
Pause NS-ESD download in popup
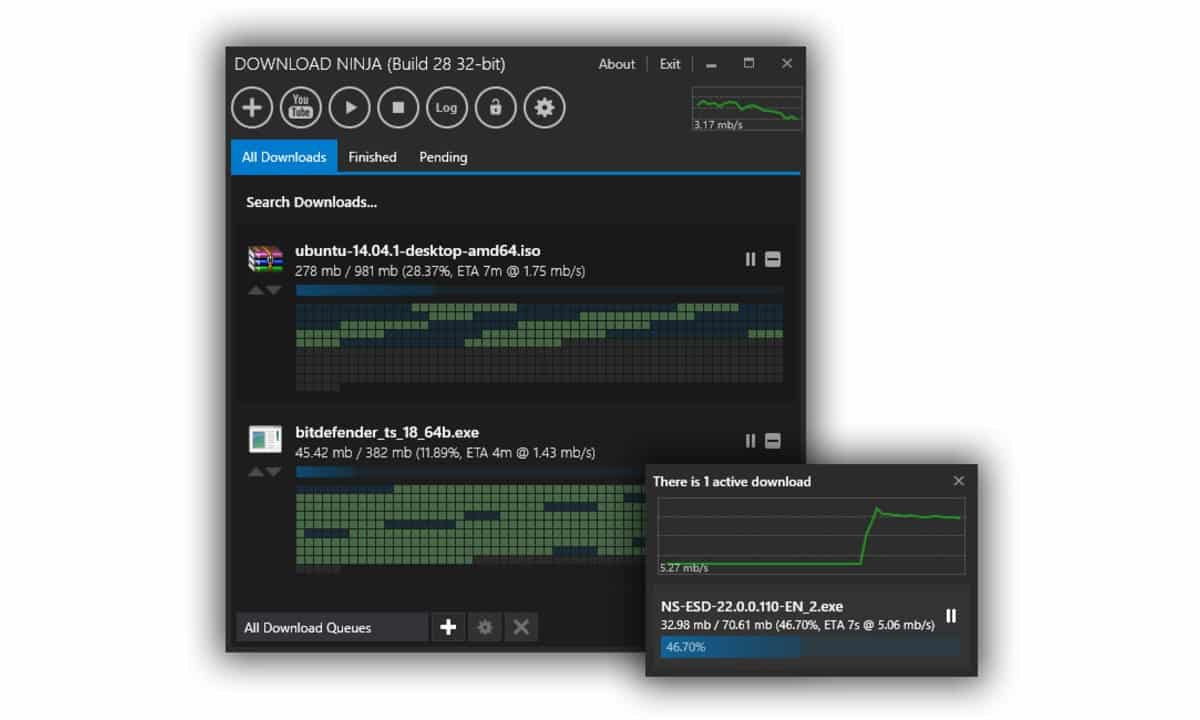(950, 616)
